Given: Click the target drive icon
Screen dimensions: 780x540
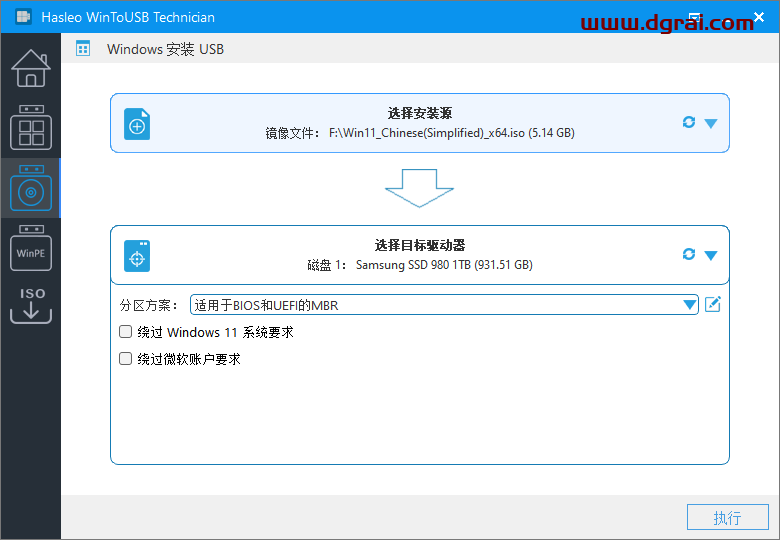Looking at the screenshot, I should point(137,256).
